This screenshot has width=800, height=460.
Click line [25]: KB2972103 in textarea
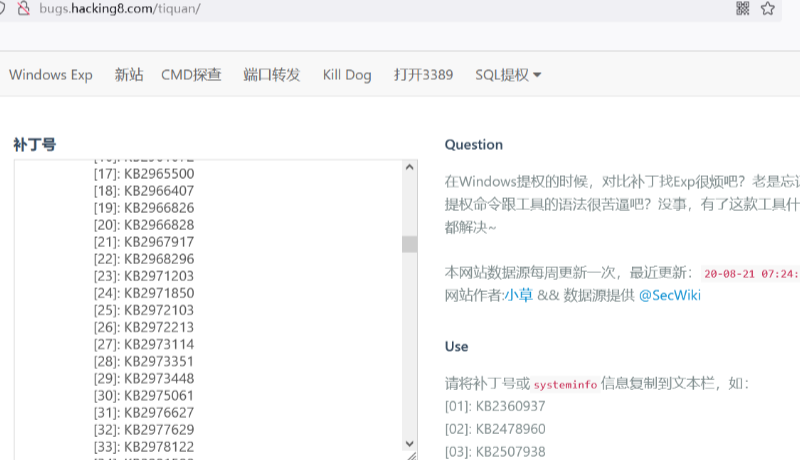point(144,310)
